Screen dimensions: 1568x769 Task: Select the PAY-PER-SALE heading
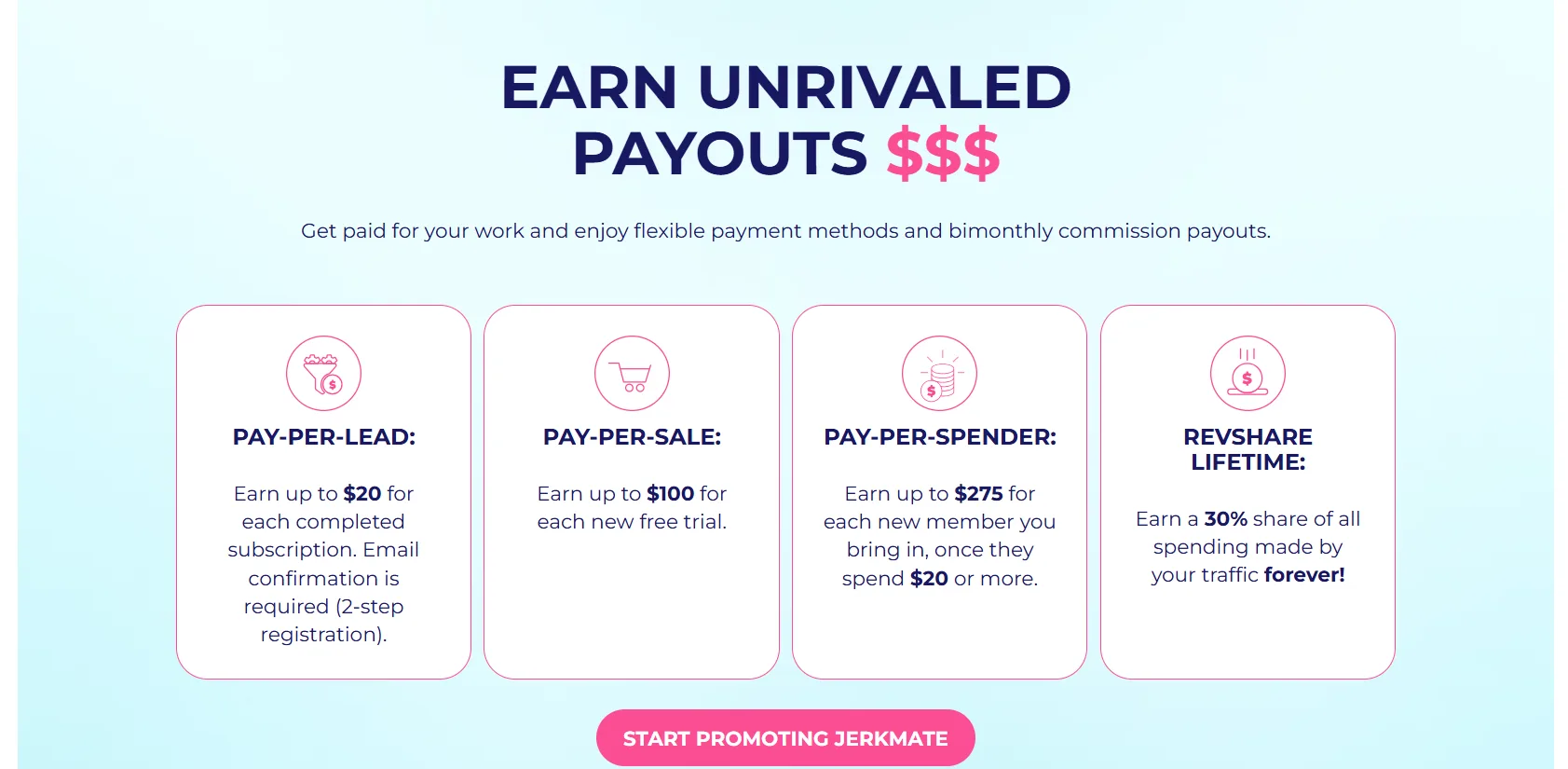[x=632, y=437]
